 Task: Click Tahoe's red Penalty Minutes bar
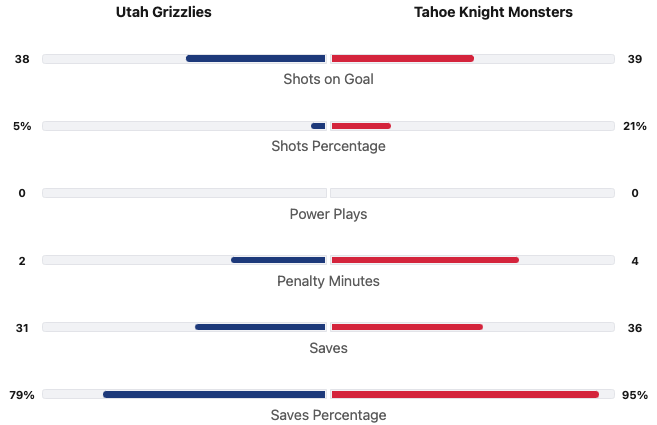pyautogui.click(x=425, y=260)
